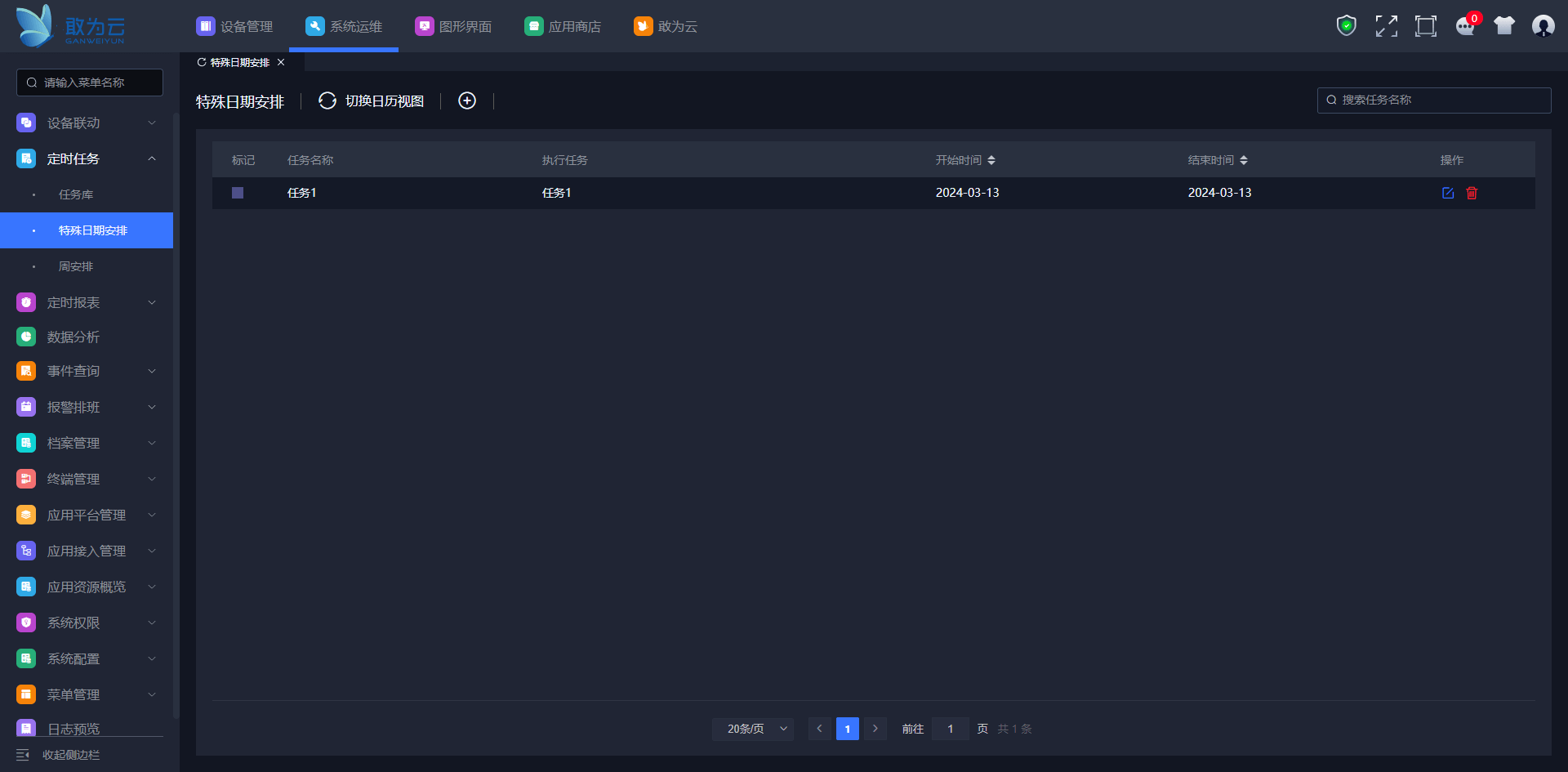Open the 设备管理 top menu
Image resolution: width=1568 pixels, height=772 pixels.
(234, 26)
